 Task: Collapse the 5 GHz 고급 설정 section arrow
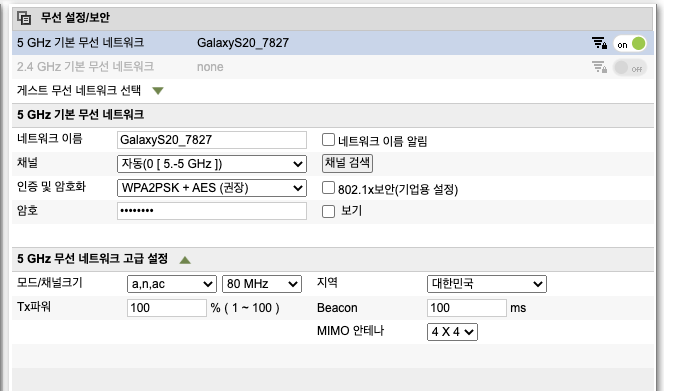point(185,260)
